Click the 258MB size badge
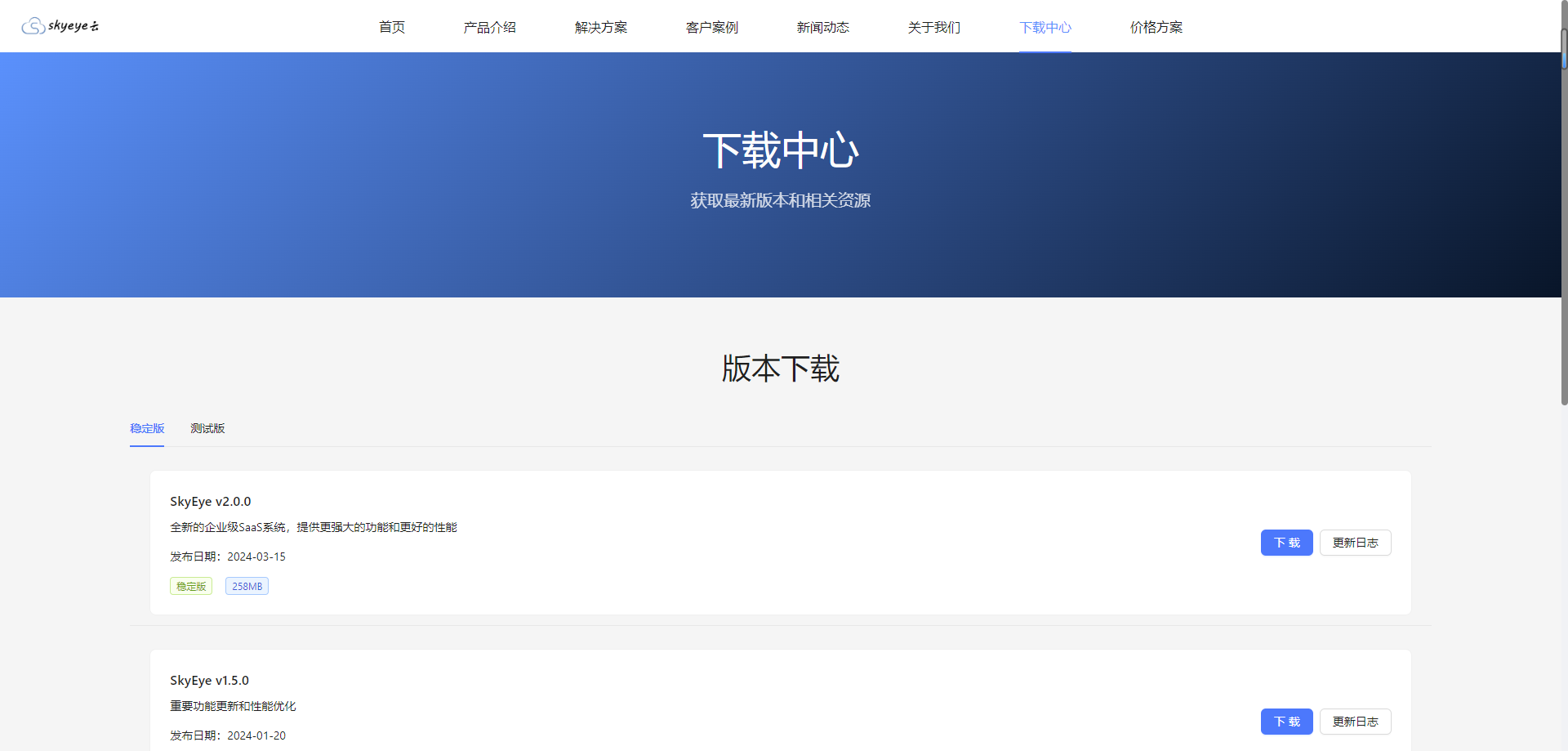Screen dimensions: 1568x751 pyautogui.click(x=247, y=586)
